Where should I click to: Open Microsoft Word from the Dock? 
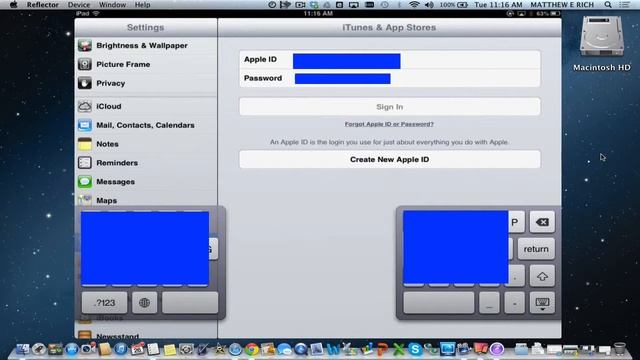click(333, 349)
